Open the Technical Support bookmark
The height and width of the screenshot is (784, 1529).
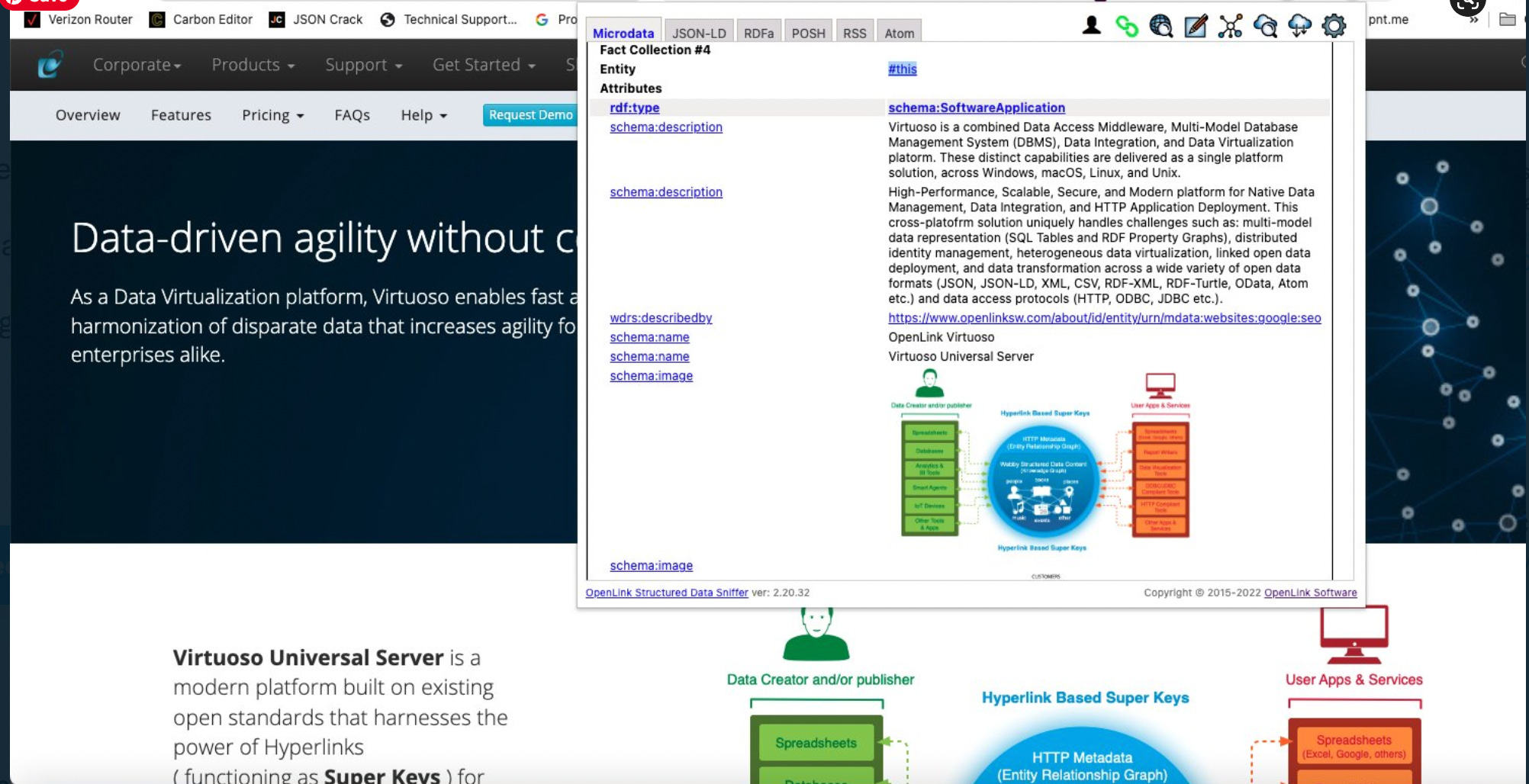pos(449,19)
